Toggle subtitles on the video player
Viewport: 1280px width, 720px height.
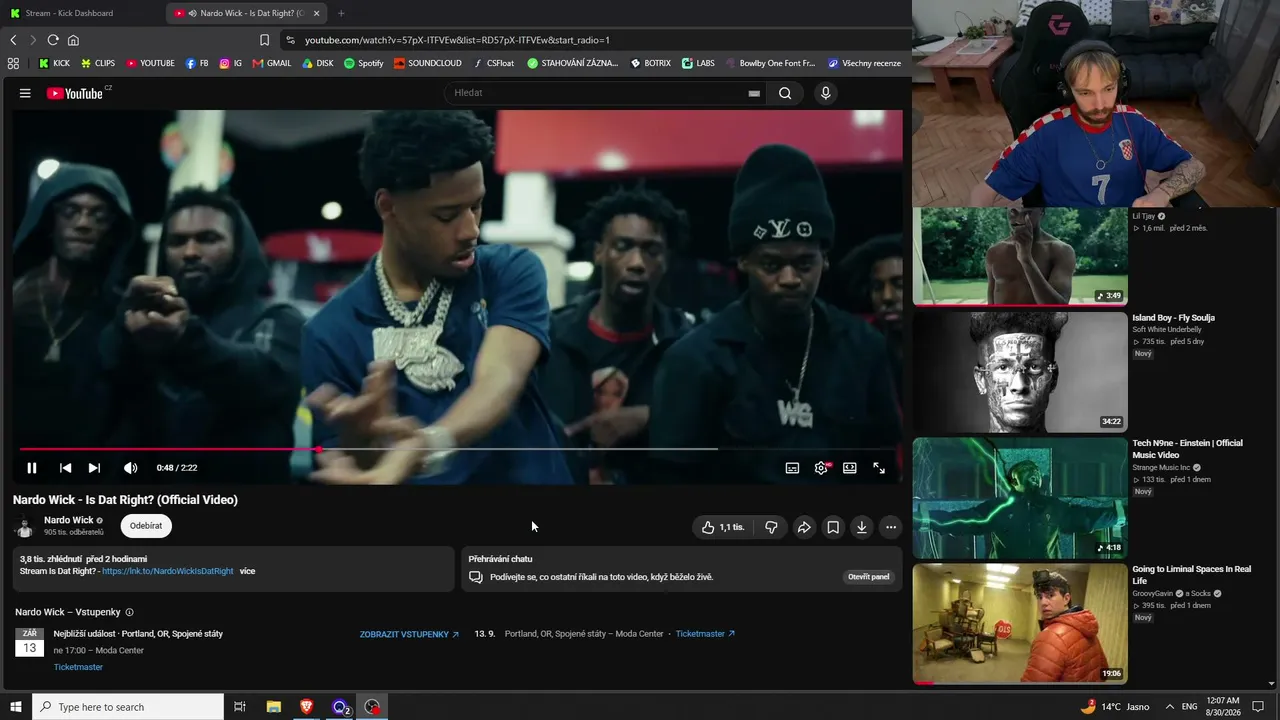click(x=792, y=468)
